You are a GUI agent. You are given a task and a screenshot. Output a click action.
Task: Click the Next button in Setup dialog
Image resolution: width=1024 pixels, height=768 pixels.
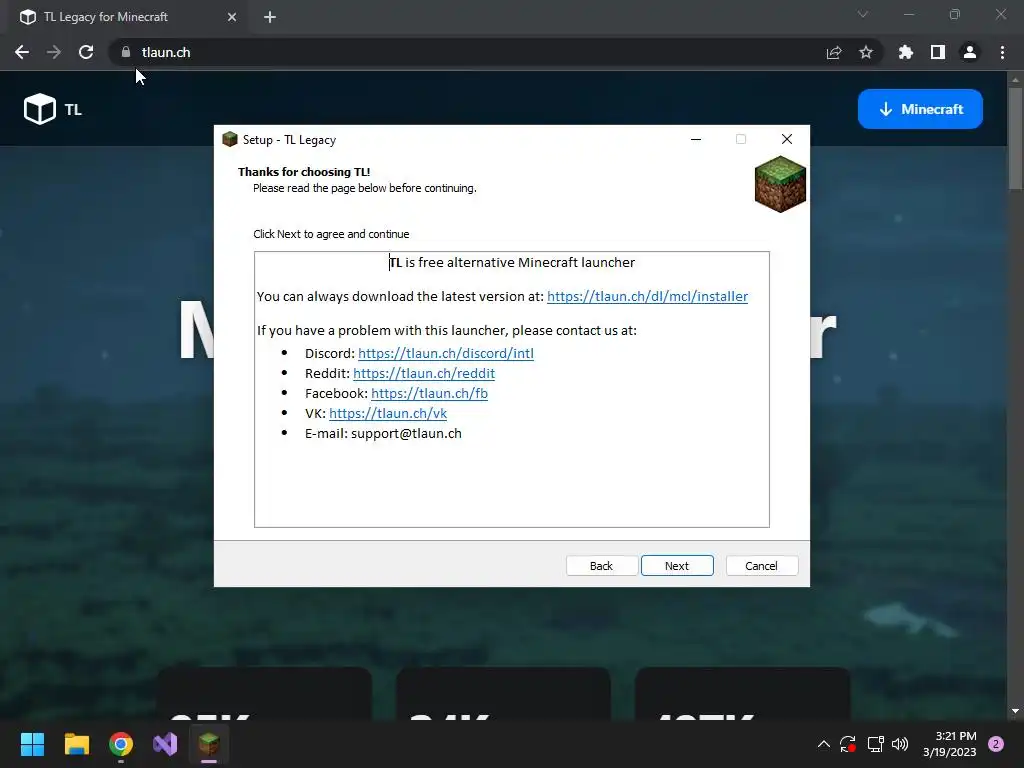pyautogui.click(x=677, y=566)
